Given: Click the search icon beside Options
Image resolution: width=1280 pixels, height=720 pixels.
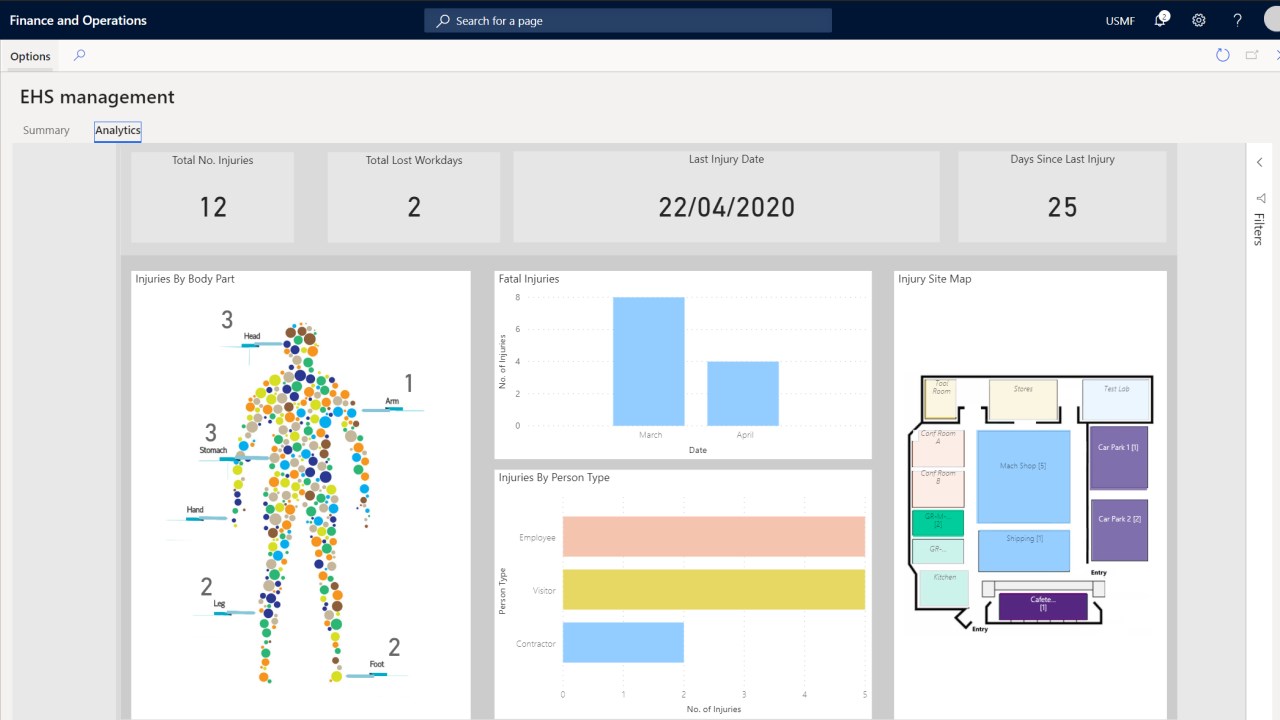Looking at the screenshot, I should (x=80, y=56).
